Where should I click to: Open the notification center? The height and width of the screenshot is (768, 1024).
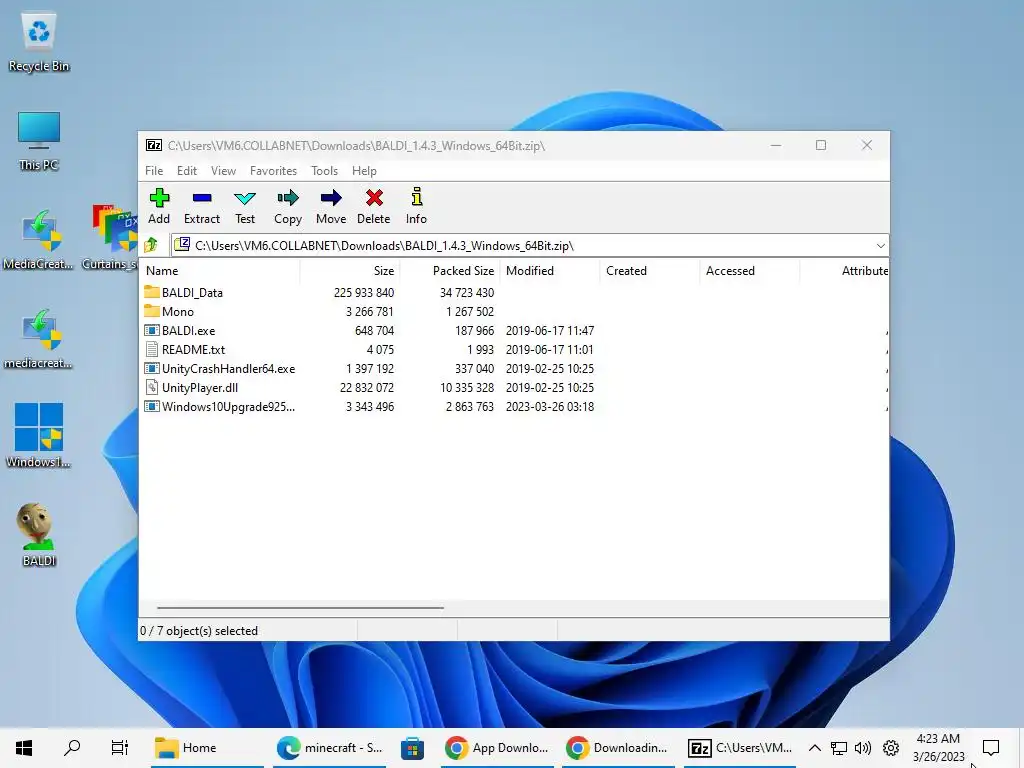point(991,747)
